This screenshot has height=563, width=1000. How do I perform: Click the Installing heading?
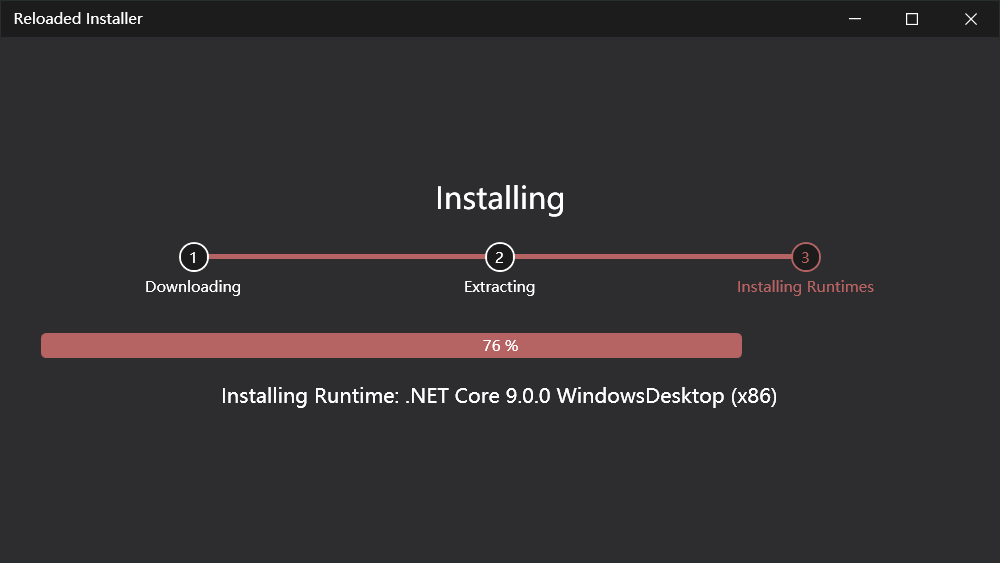tap(500, 198)
